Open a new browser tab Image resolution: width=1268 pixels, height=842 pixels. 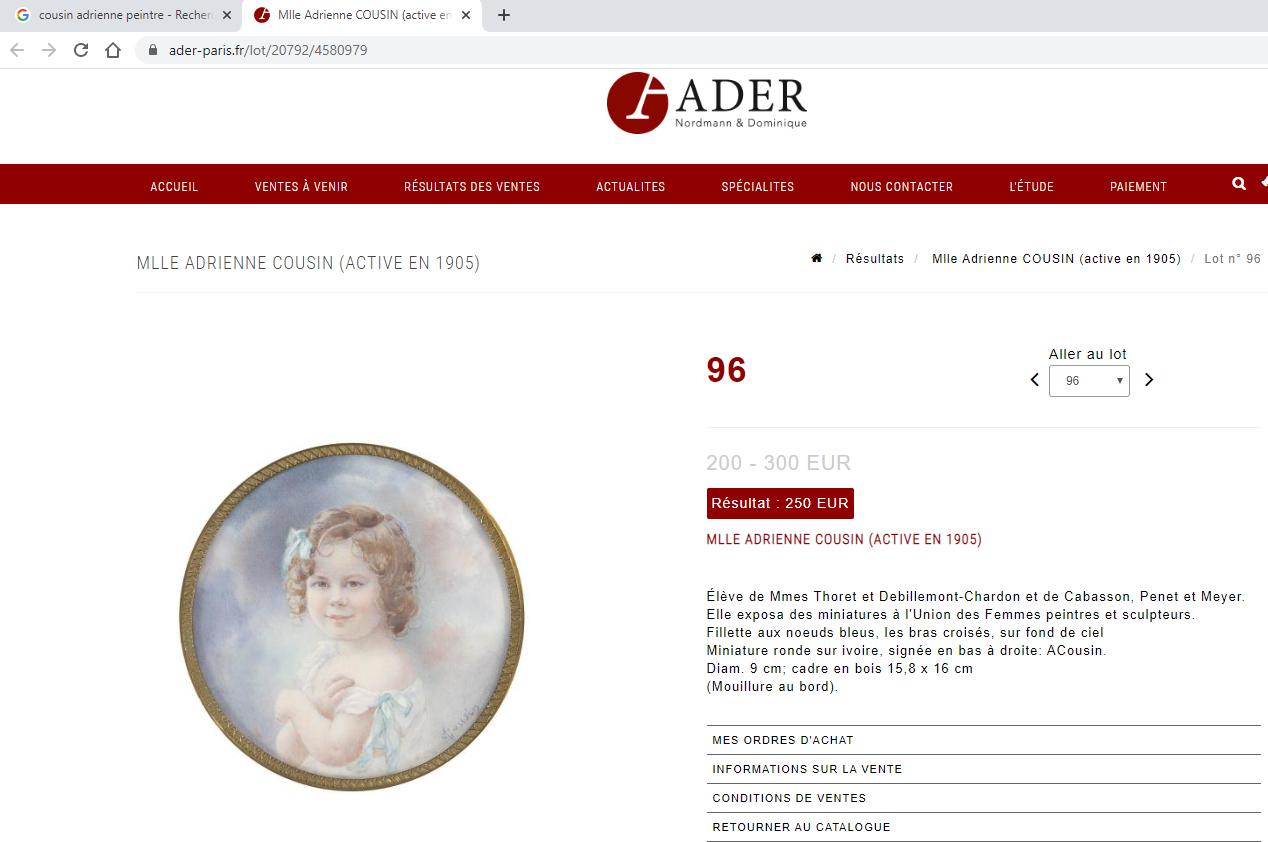pyautogui.click(x=504, y=15)
